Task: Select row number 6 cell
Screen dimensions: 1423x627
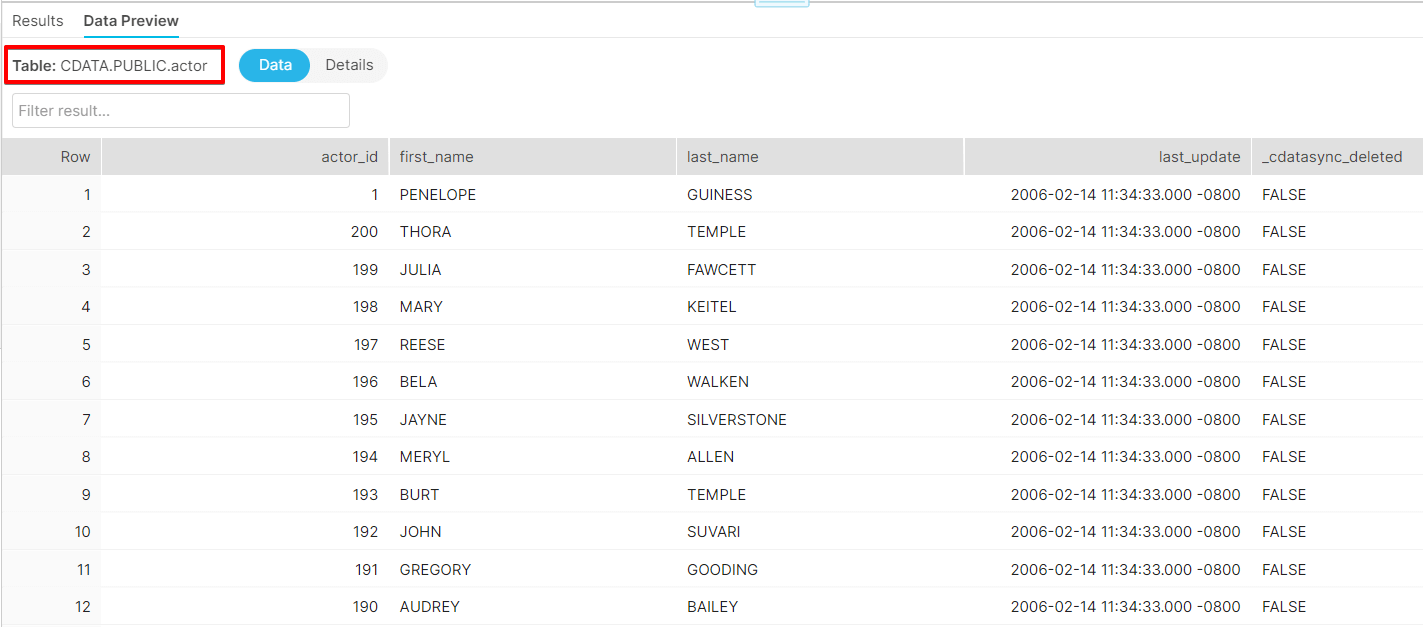Action: click(86, 382)
